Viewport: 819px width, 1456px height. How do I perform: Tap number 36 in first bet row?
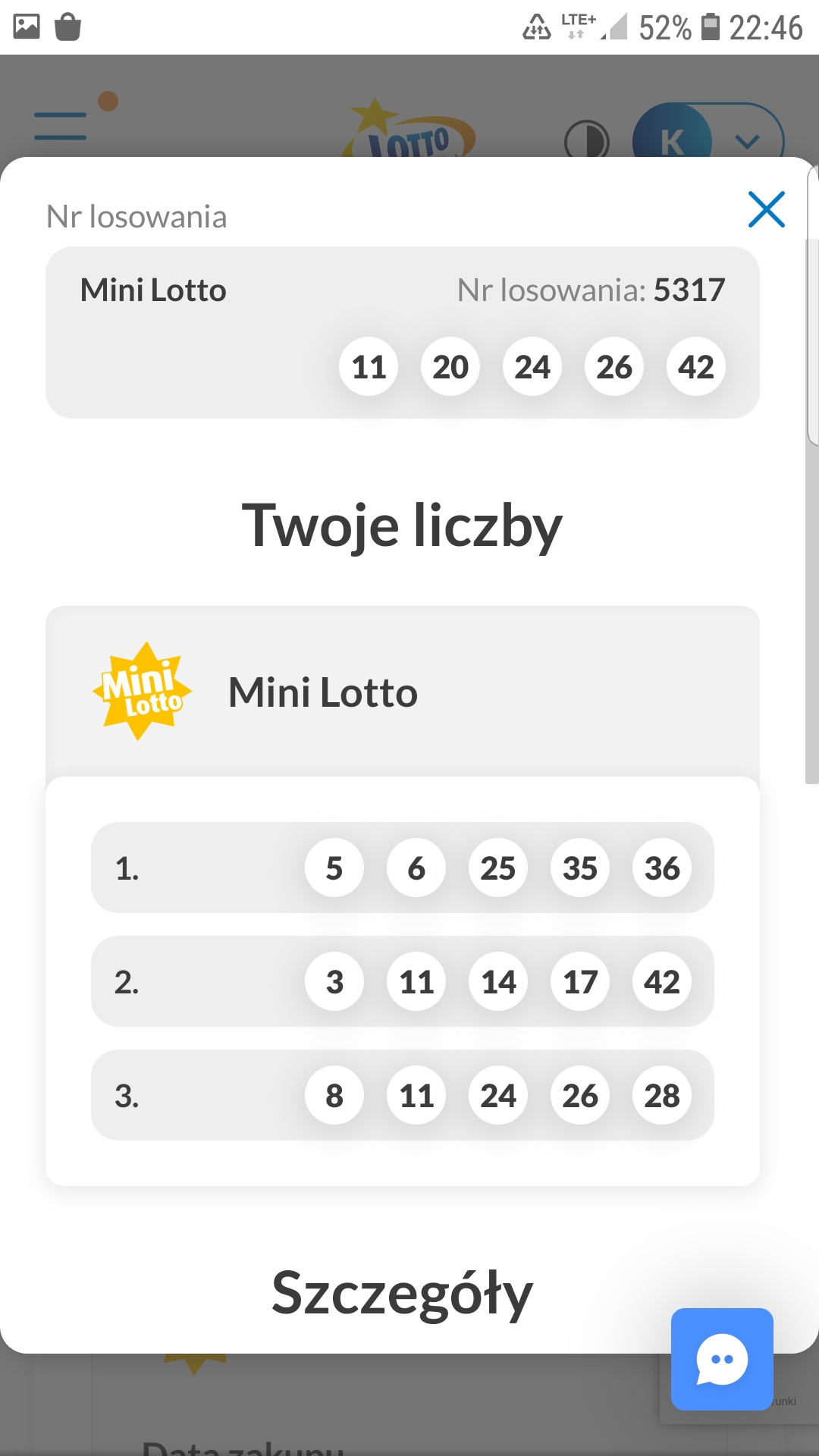[661, 868]
